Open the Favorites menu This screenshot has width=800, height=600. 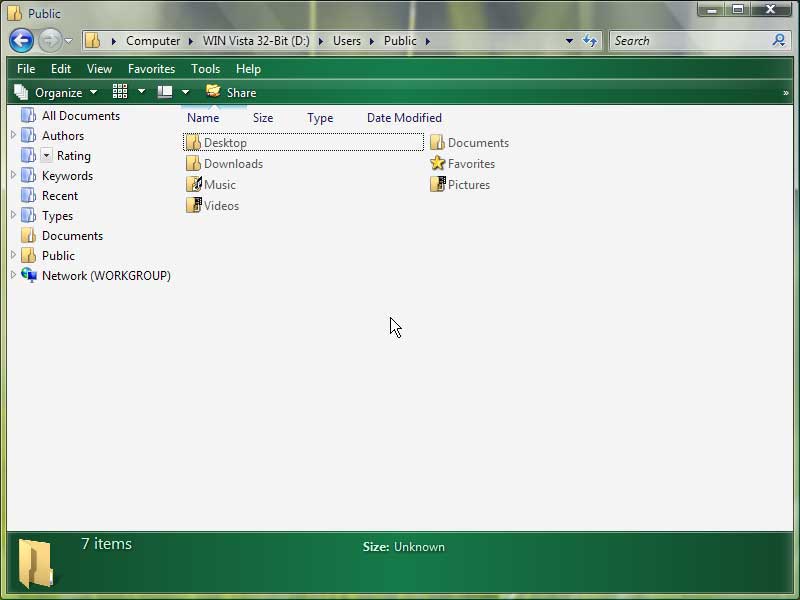[x=152, y=69]
